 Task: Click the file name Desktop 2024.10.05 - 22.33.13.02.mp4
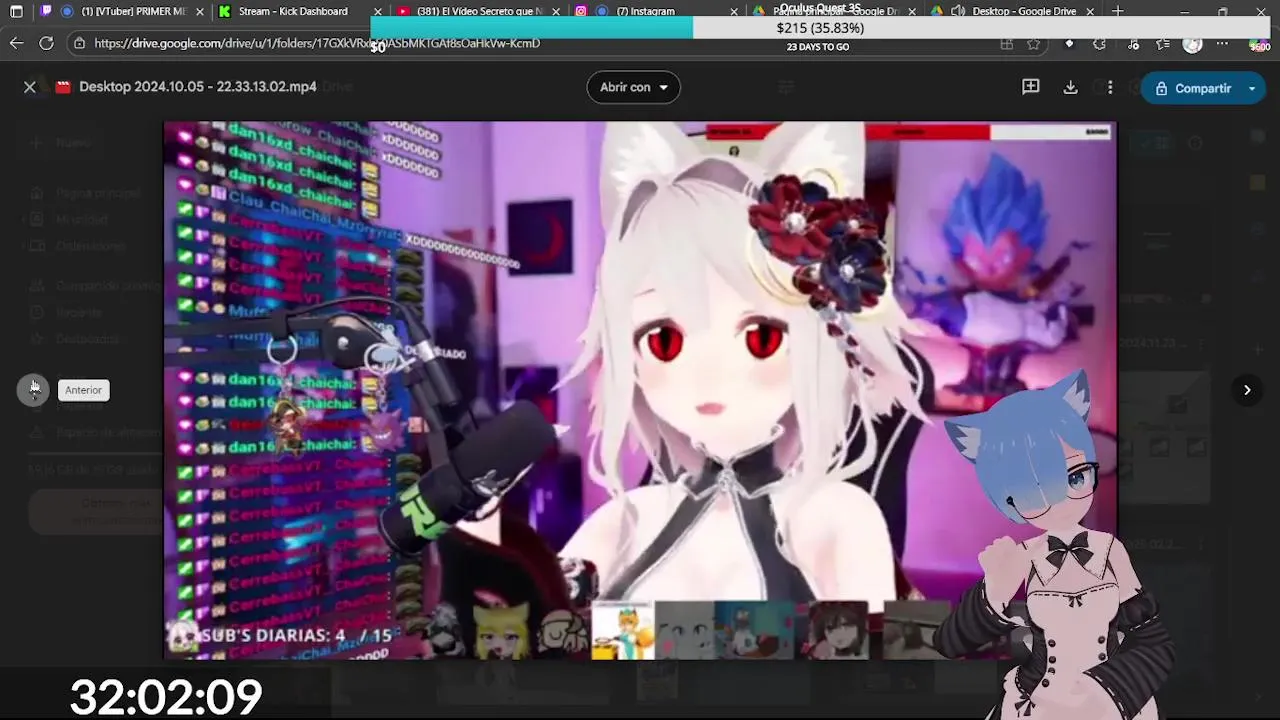(x=198, y=87)
